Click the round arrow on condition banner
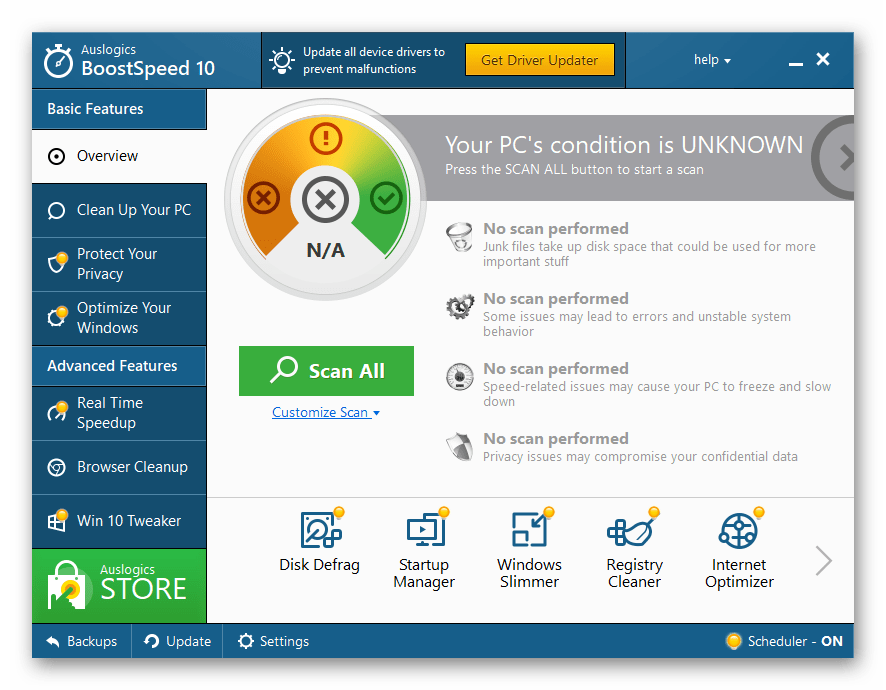This screenshot has width=886, height=690. point(835,158)
